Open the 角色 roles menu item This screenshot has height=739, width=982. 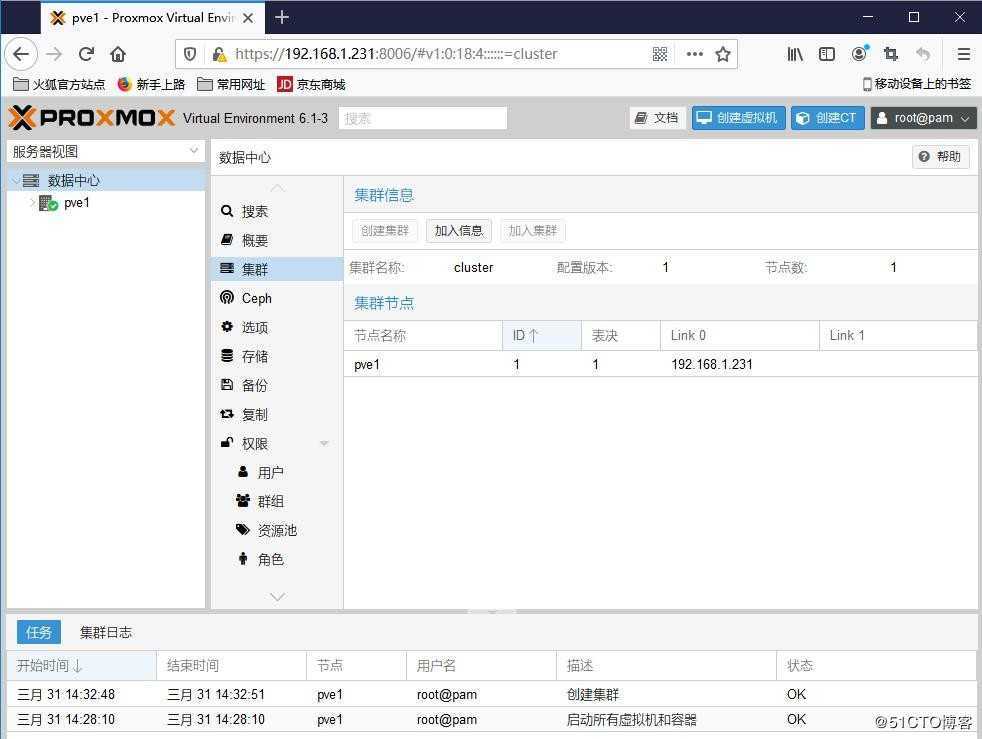[x=277, y=559]
